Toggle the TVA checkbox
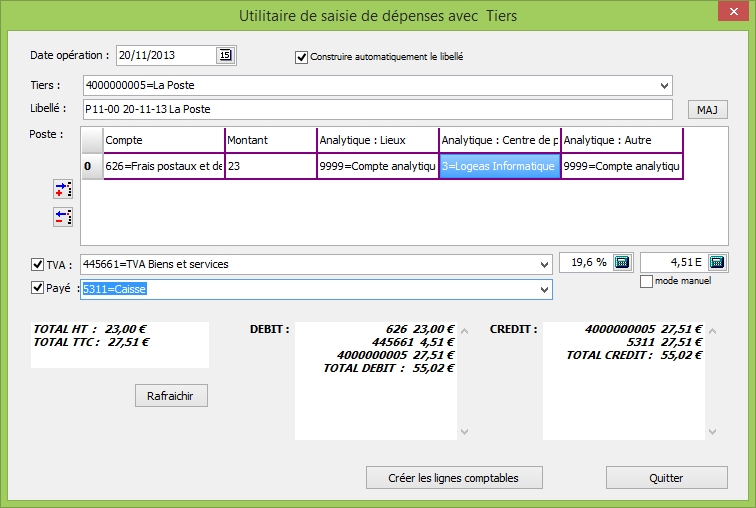756x508 pixels. tap(38, 264)
